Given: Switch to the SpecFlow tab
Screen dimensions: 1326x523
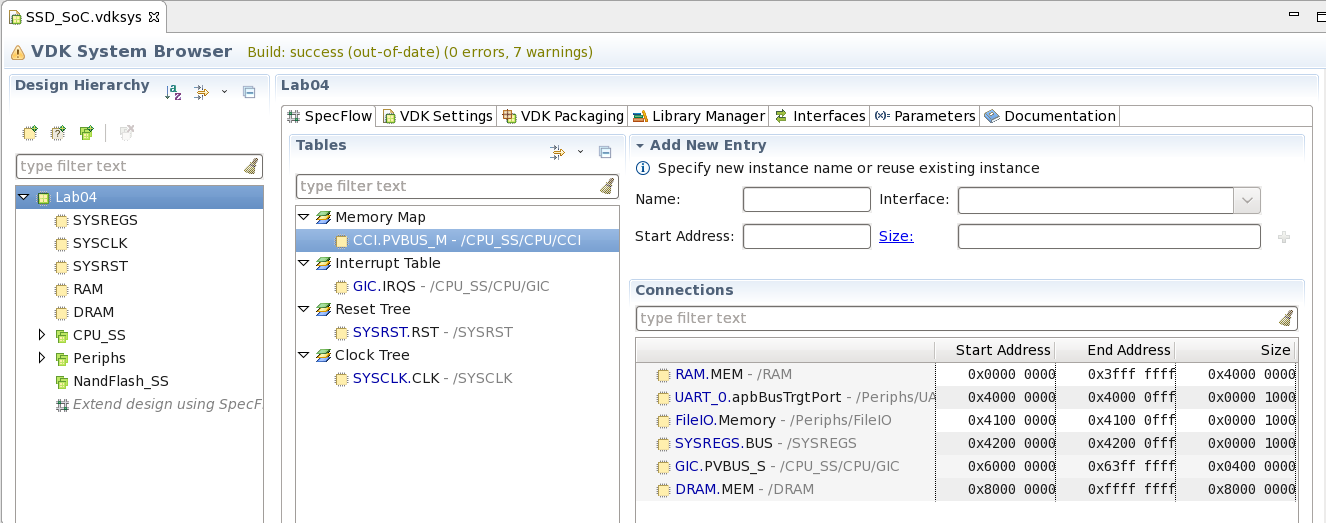Looking at the screenshot, I should click(330, 116).
